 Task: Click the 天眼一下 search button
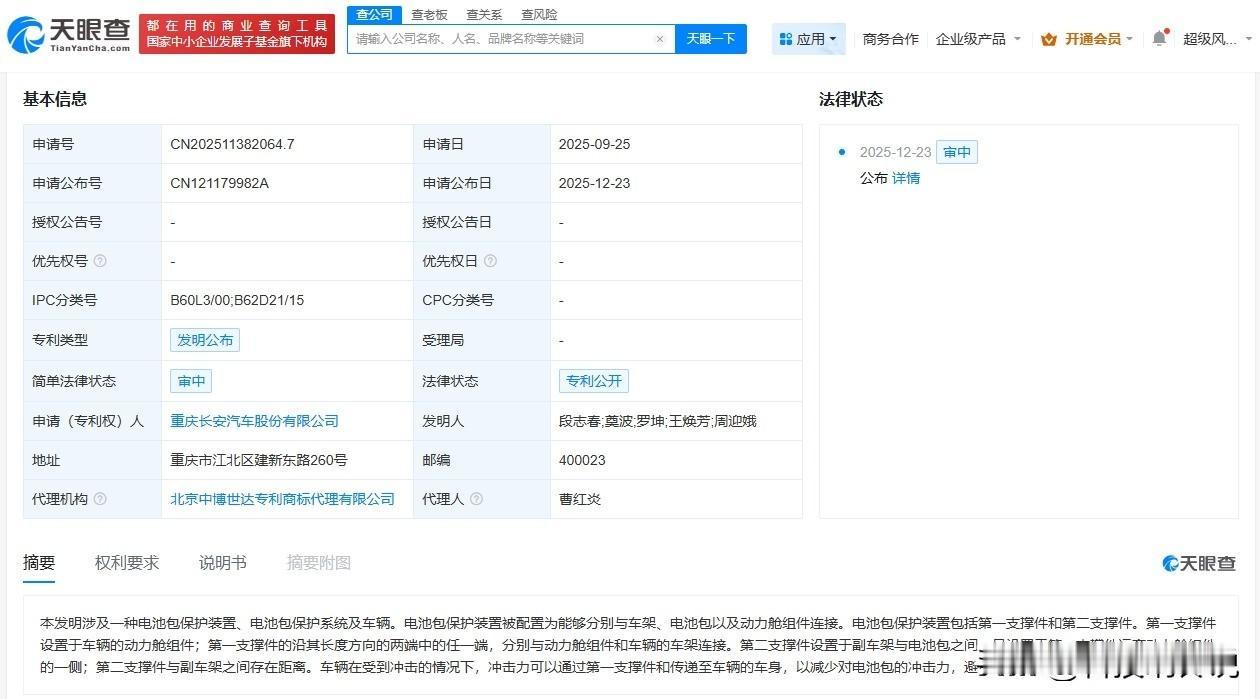click(711, 38)
